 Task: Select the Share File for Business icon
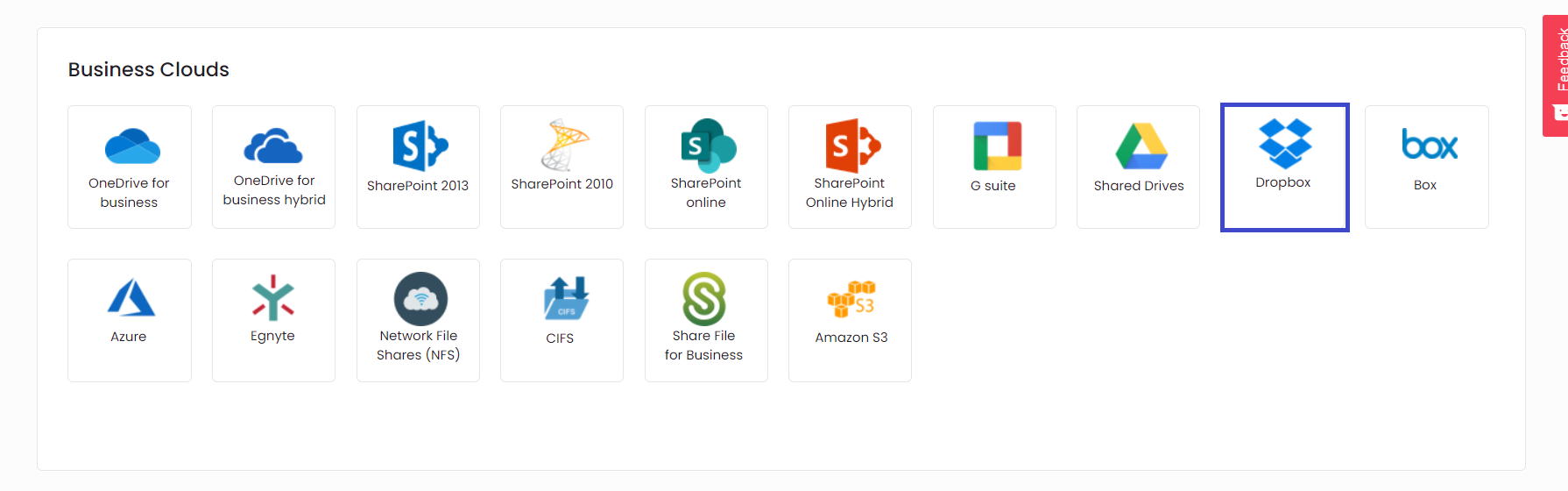coord(704,299)
